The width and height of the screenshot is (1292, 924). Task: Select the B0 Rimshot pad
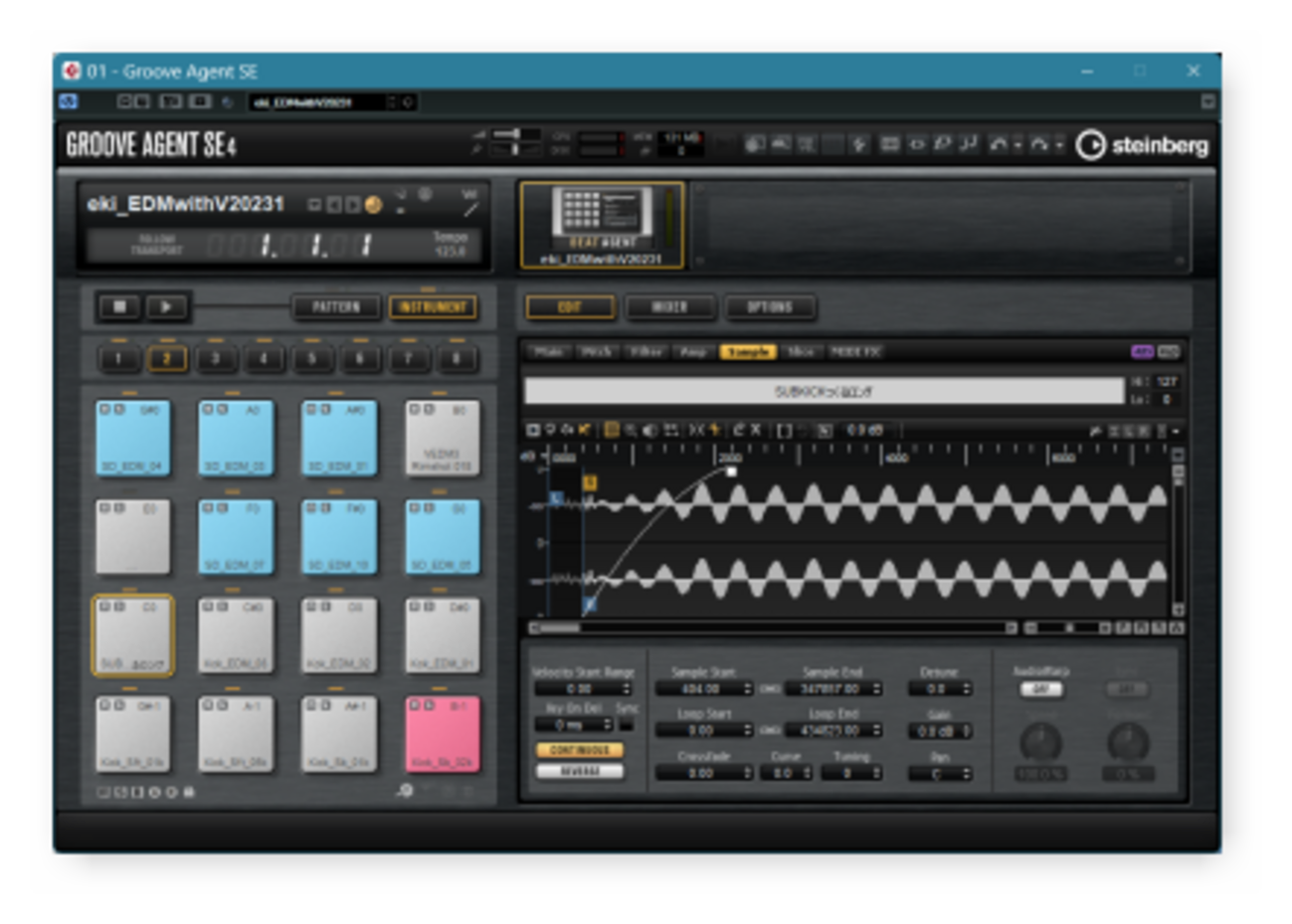click(443, 439)
